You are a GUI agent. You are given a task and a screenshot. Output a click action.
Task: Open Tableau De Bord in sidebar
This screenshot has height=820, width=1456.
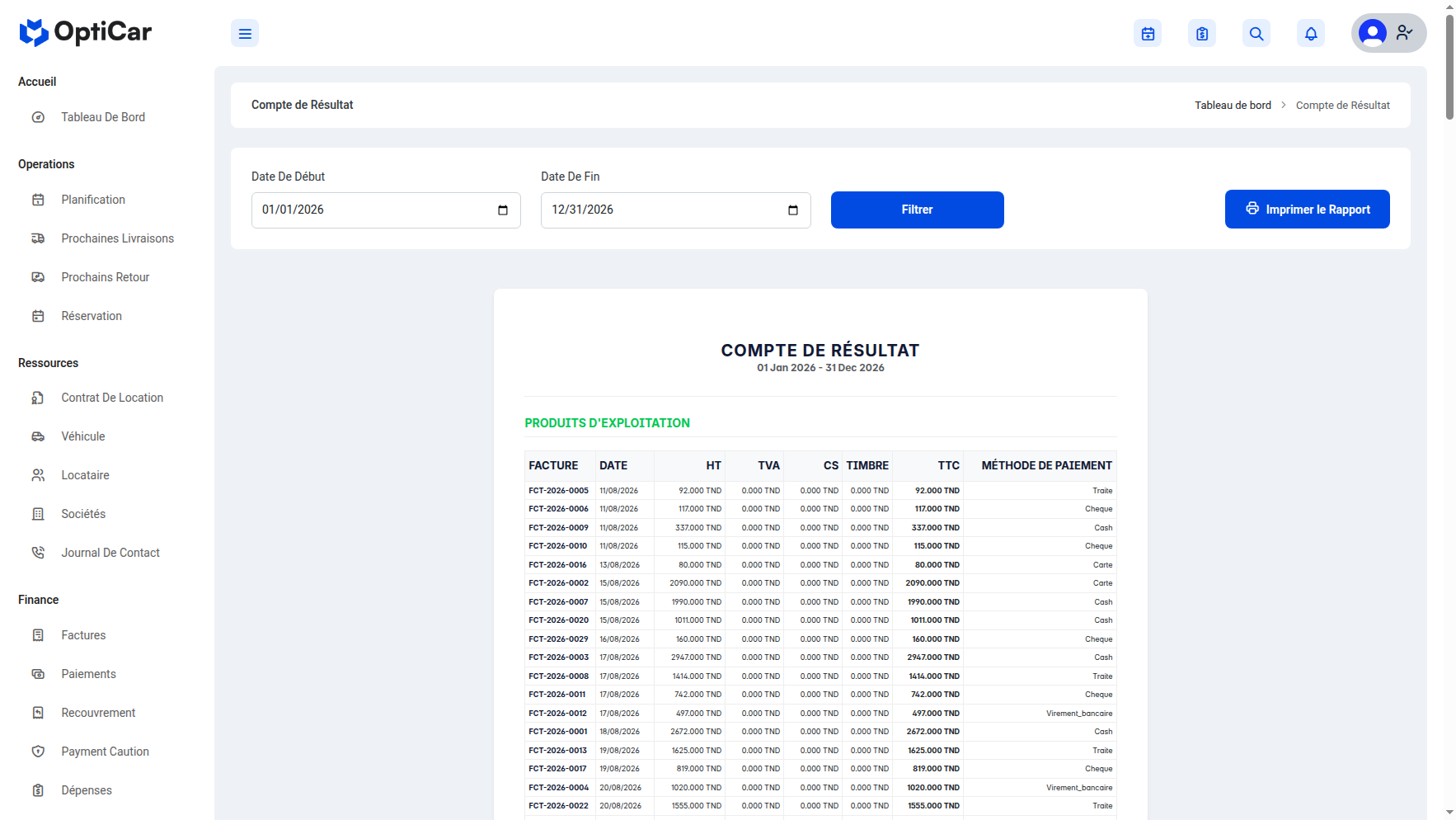point(103,117)
